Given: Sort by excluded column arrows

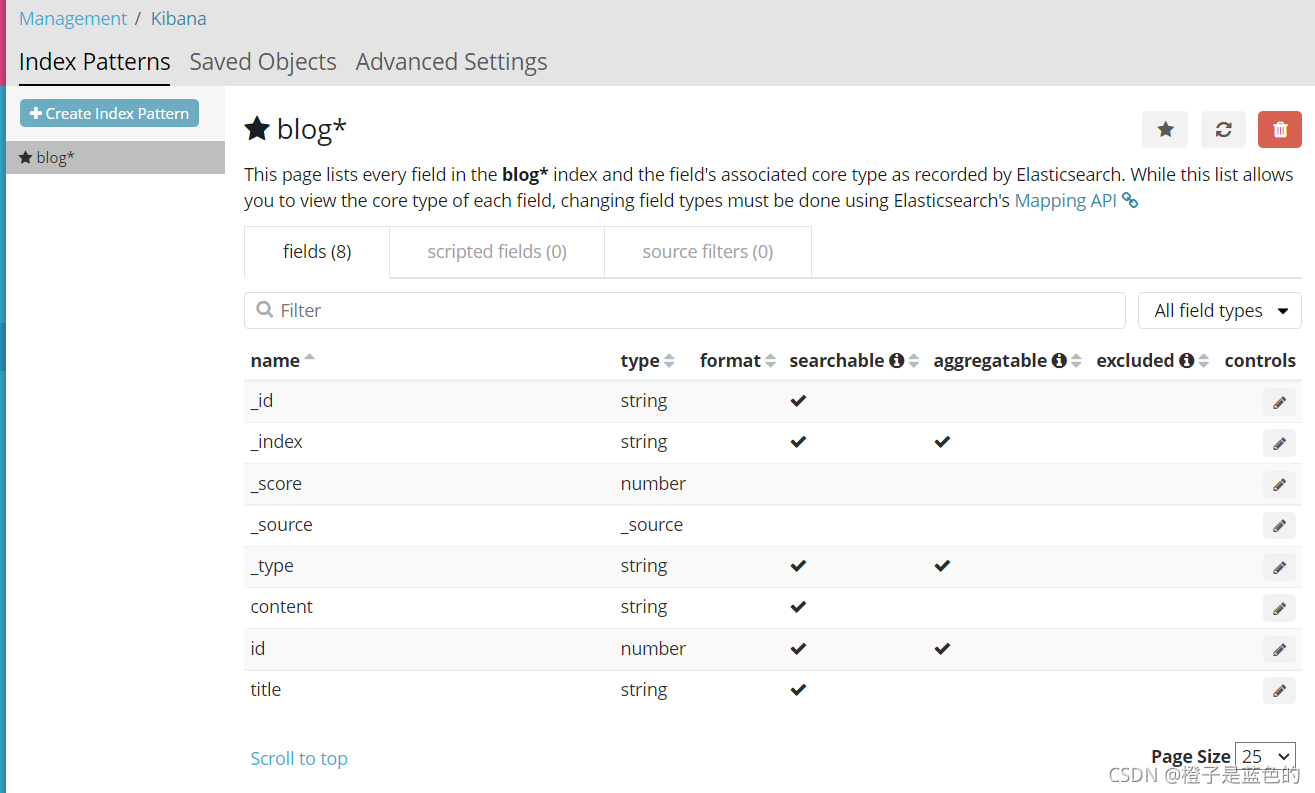Looking at the screenshot, I should tap(1204, 361).
